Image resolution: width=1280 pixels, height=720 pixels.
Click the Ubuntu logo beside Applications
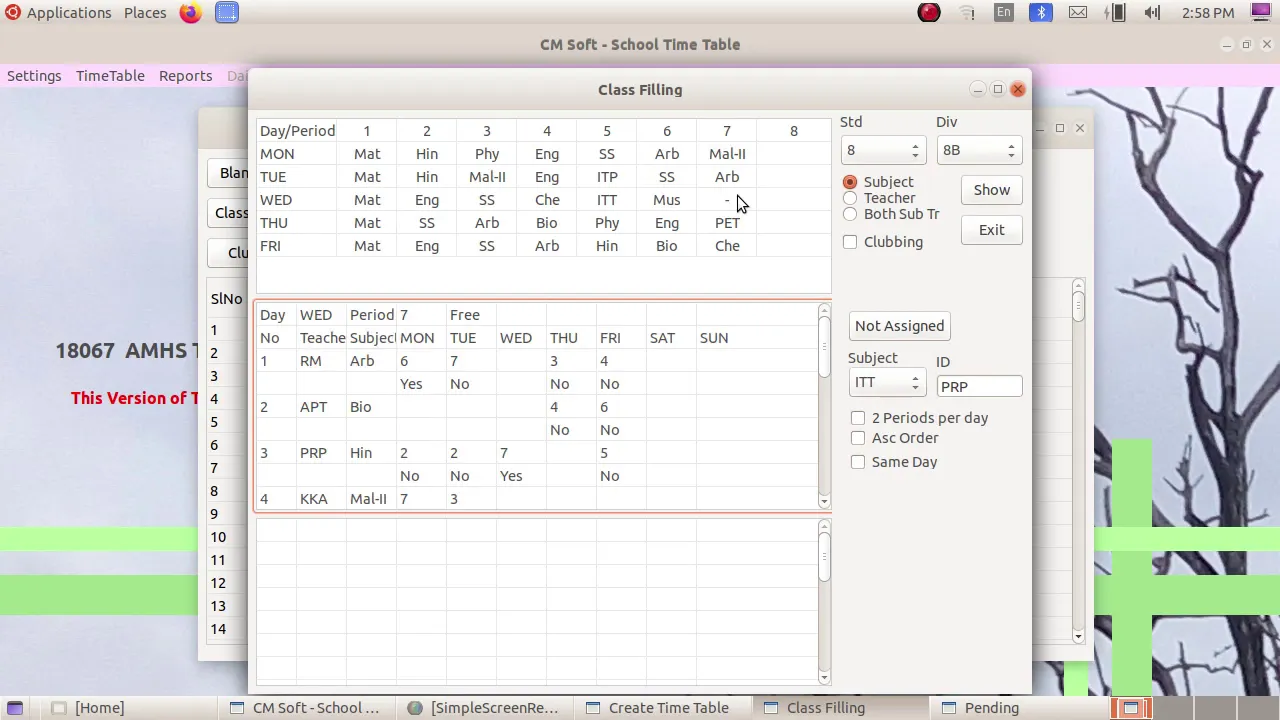13,13
